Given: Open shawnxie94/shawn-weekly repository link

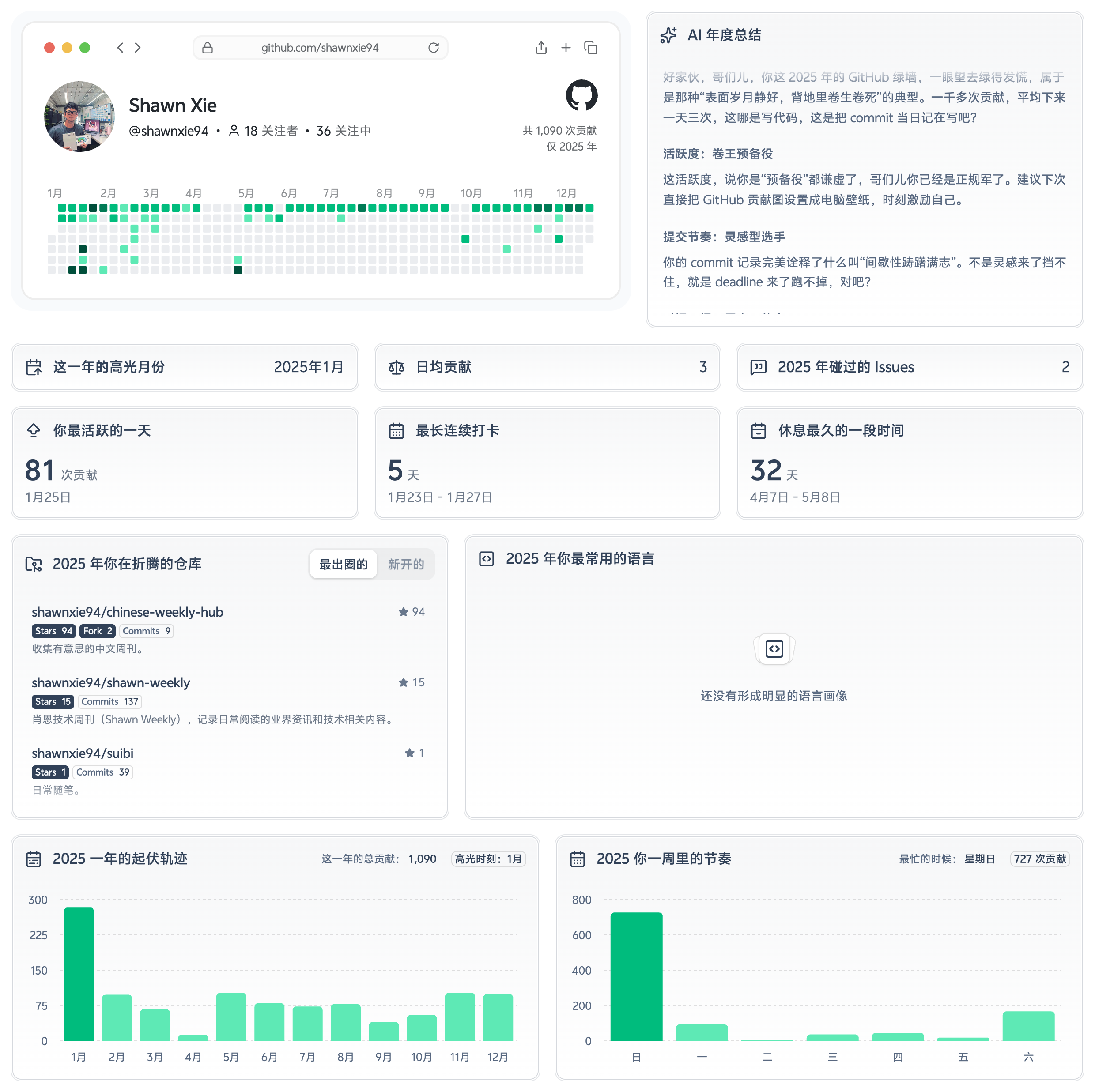Looking at the screenshot, I should (111, 682).
